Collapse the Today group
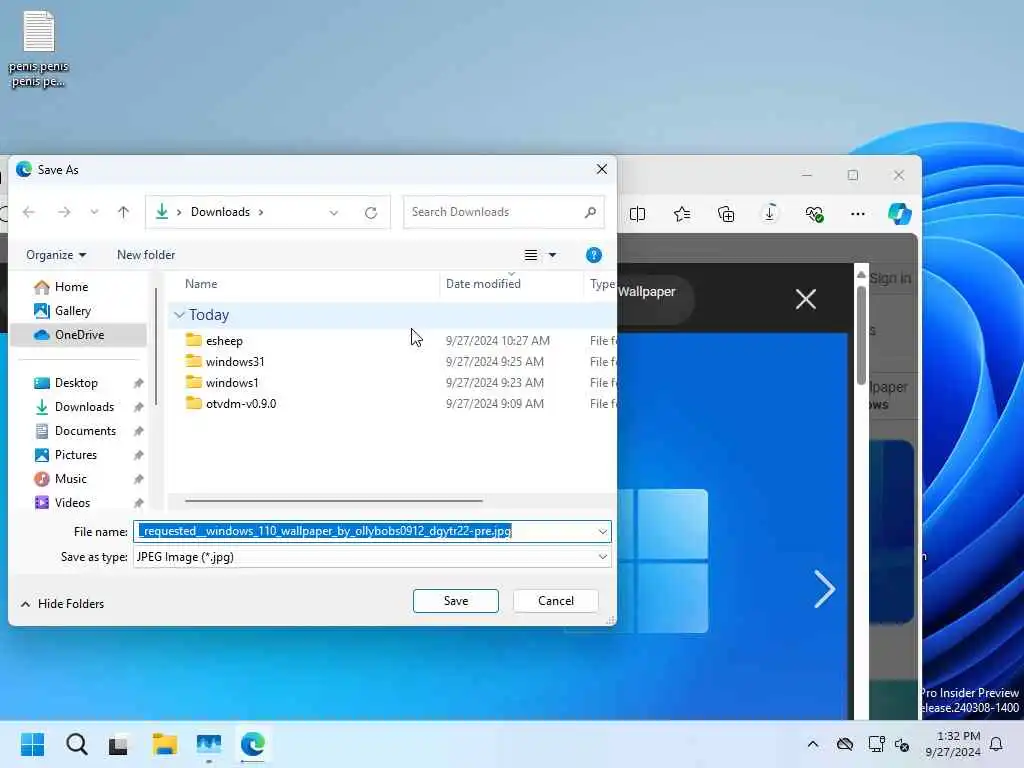This screenshot has height=768, width=1024. tap(179, 315)
